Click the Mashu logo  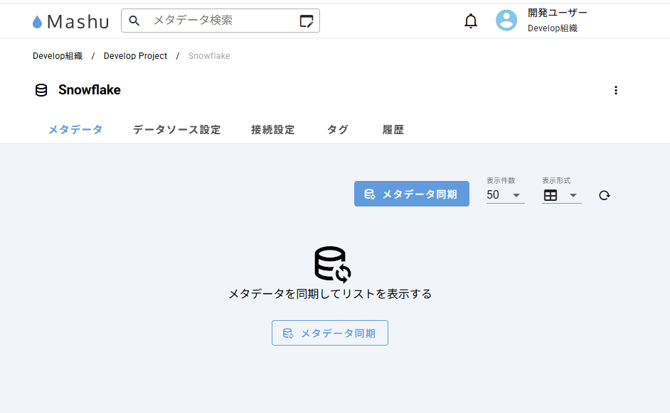70,20
